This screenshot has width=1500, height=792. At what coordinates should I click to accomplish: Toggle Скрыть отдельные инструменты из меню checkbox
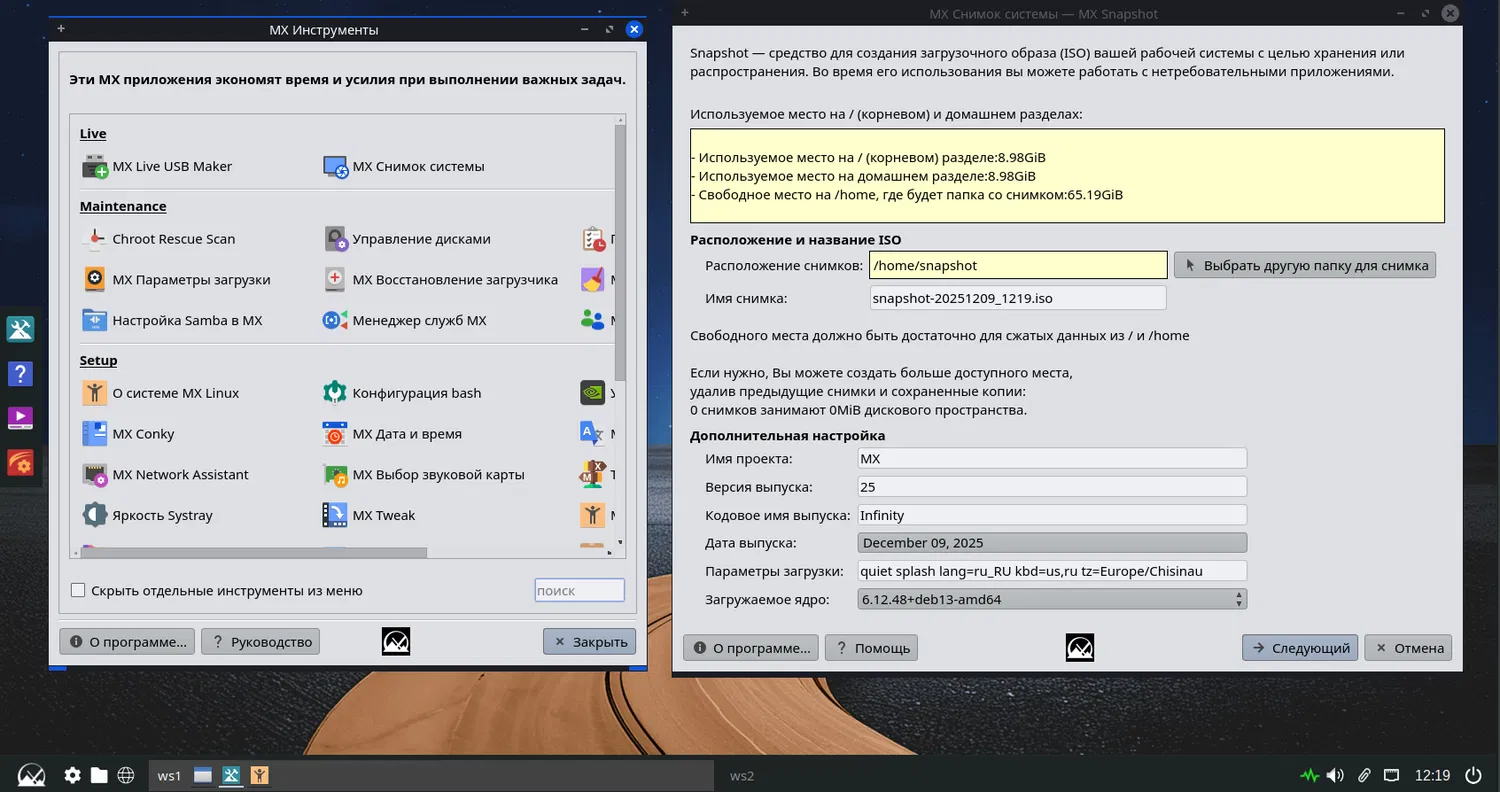click(x=78, y=591)
